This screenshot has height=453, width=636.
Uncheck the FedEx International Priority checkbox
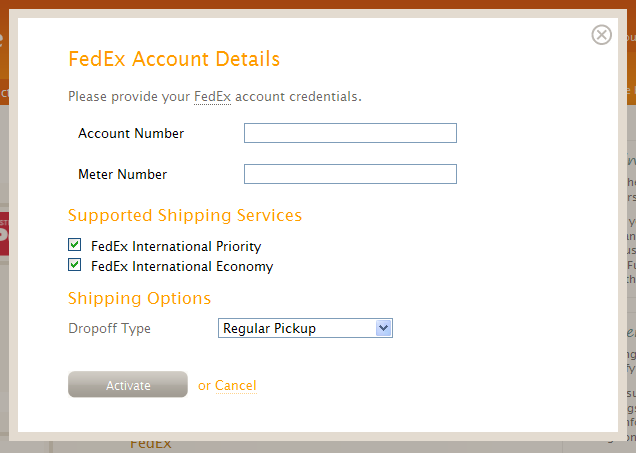(74, 245)
